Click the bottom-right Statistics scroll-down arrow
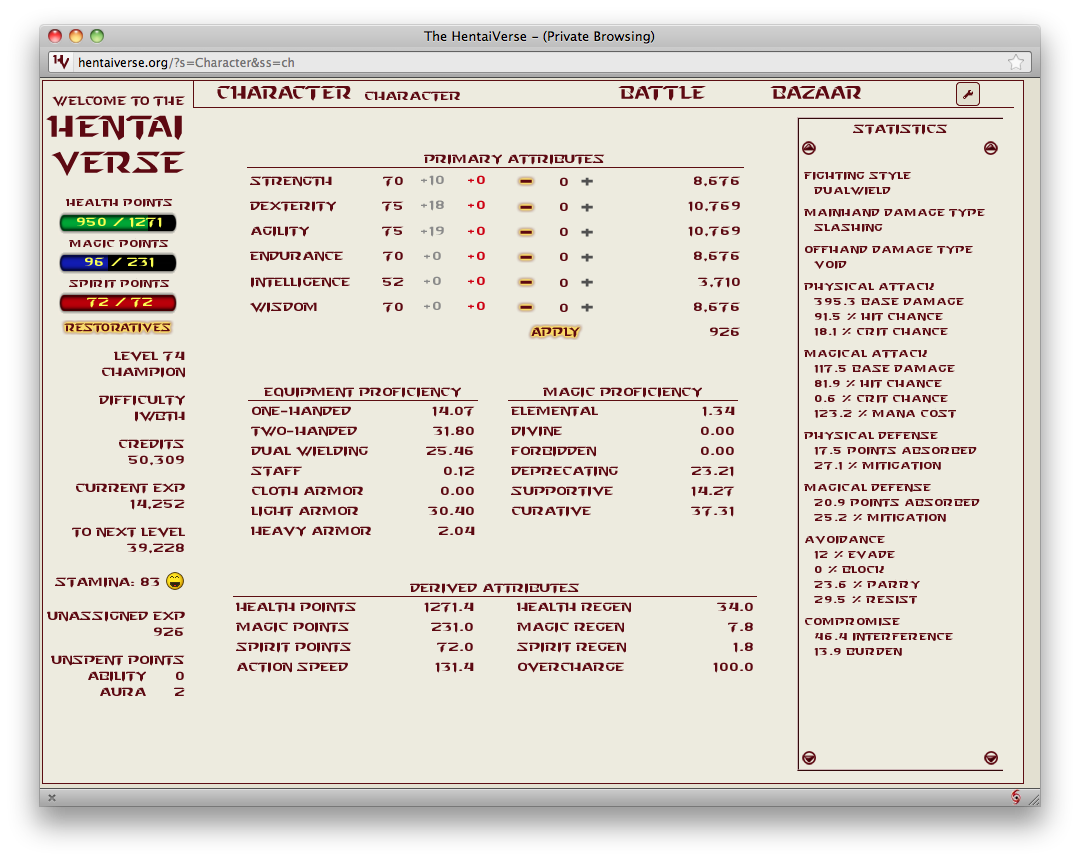 tap(990, 758)
